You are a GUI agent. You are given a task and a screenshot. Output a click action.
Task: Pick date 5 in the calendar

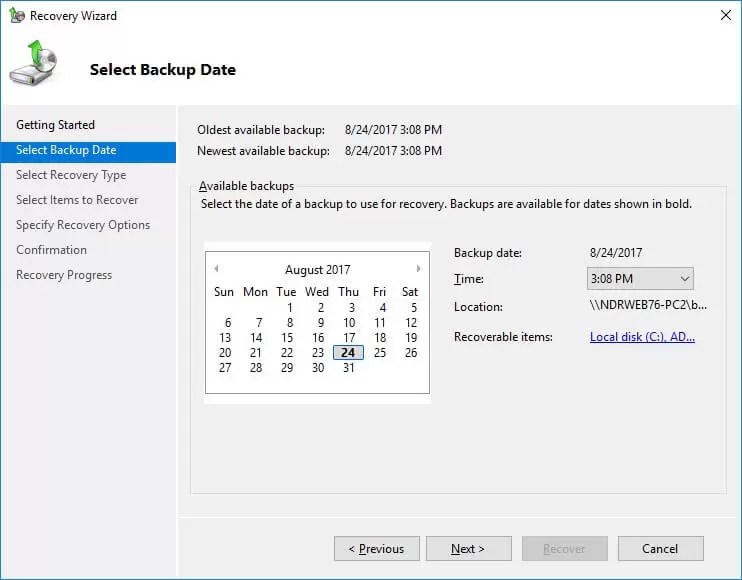(414, 308)
